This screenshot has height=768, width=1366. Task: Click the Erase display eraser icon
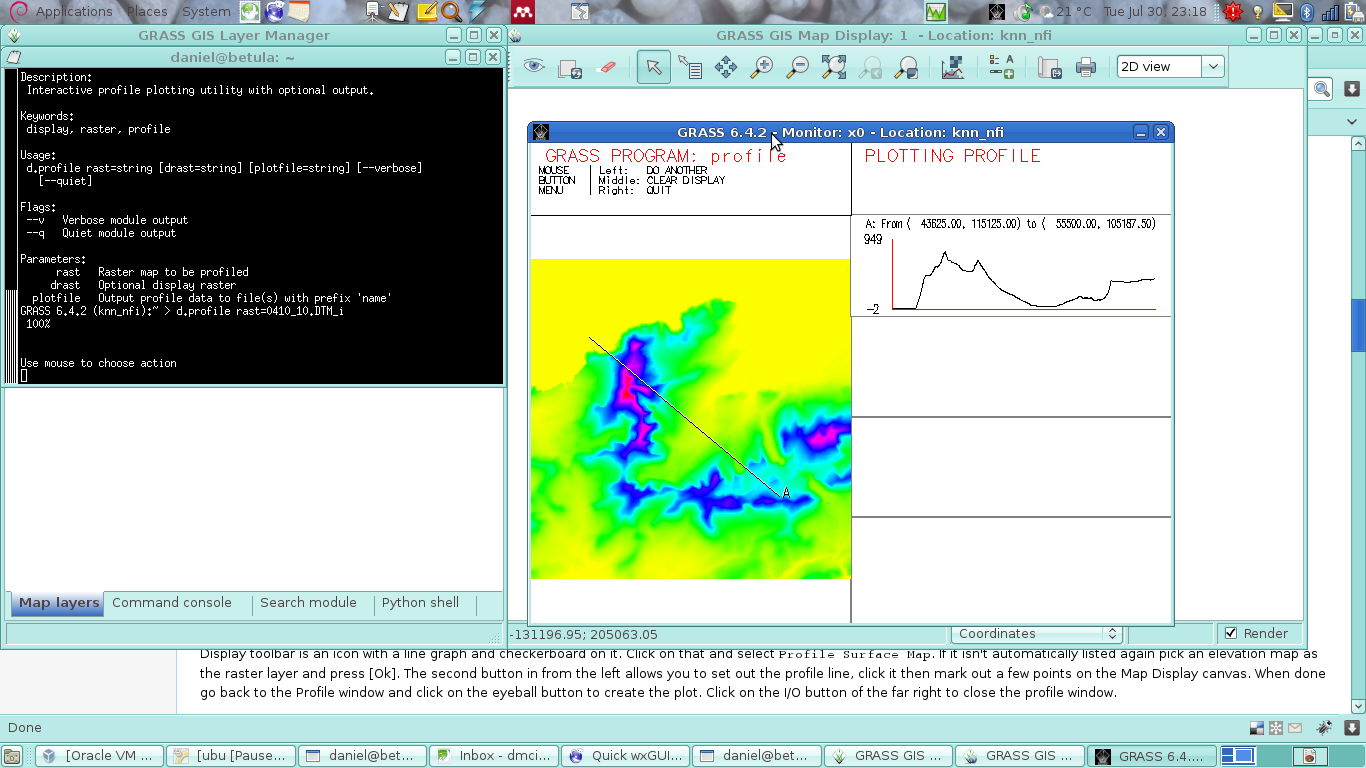pos(606,67)
